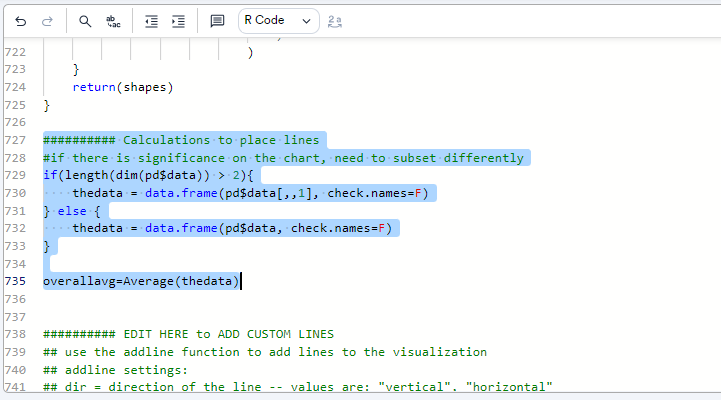Increase indent of selected code

pos(178,20)
